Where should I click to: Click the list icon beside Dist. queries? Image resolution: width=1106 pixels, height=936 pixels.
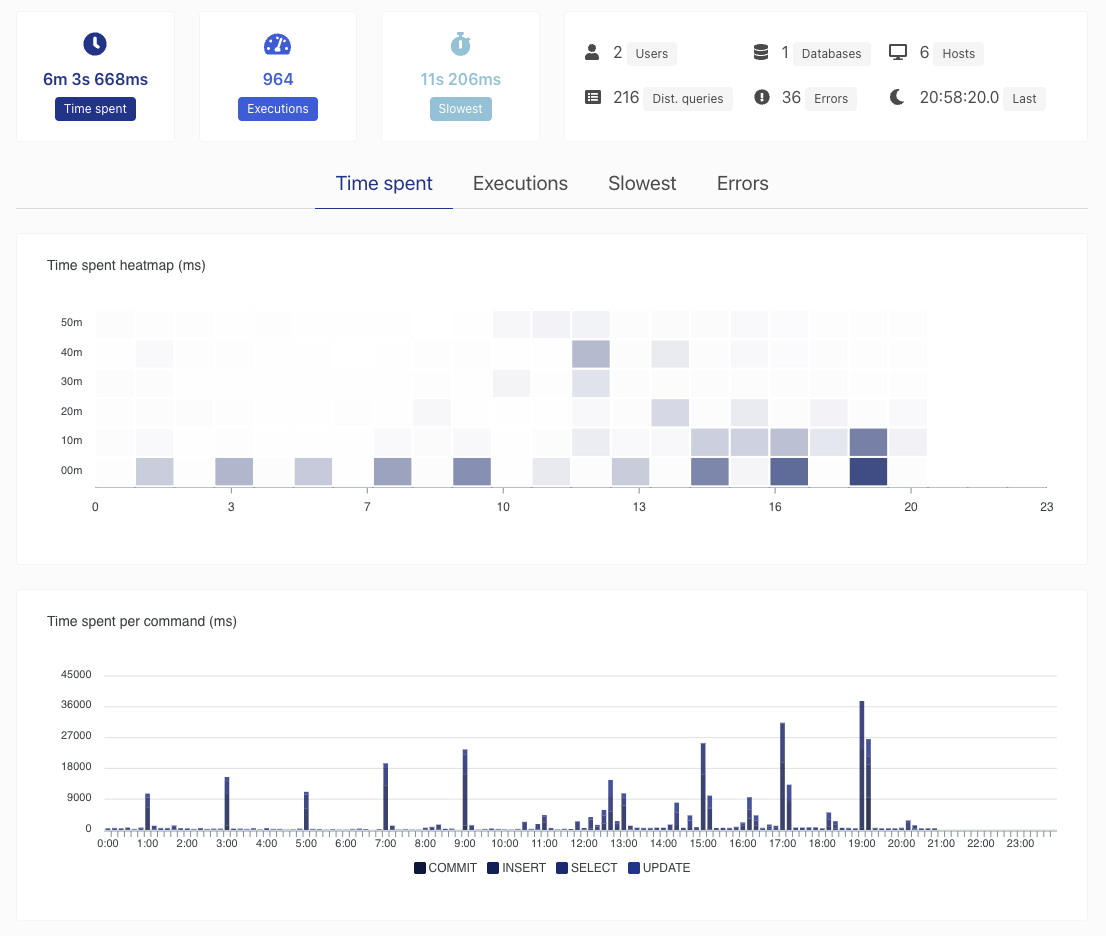point(592,97)
